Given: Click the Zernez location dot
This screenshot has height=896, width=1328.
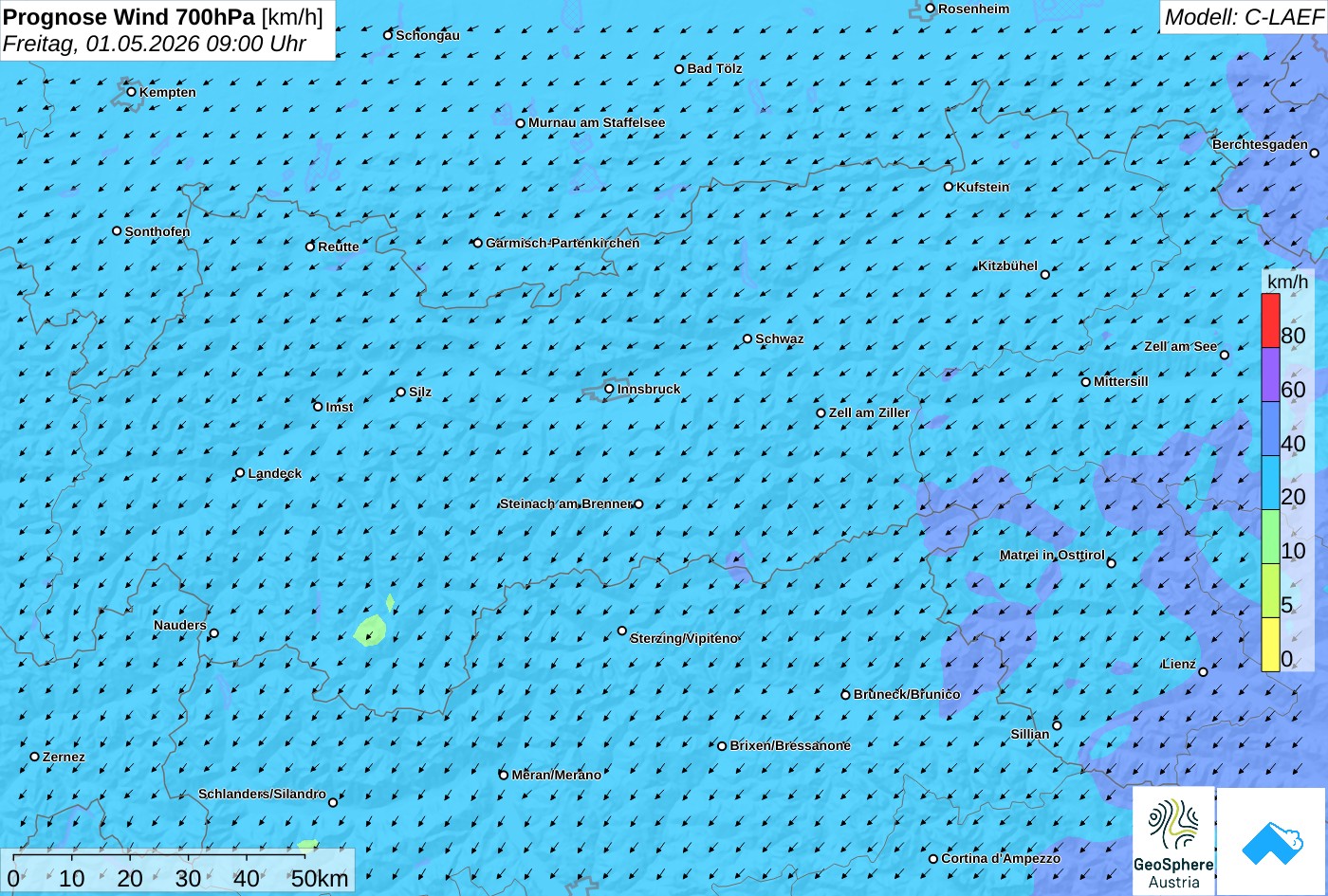Looking at the screenshot, I should tap(35, 757).
